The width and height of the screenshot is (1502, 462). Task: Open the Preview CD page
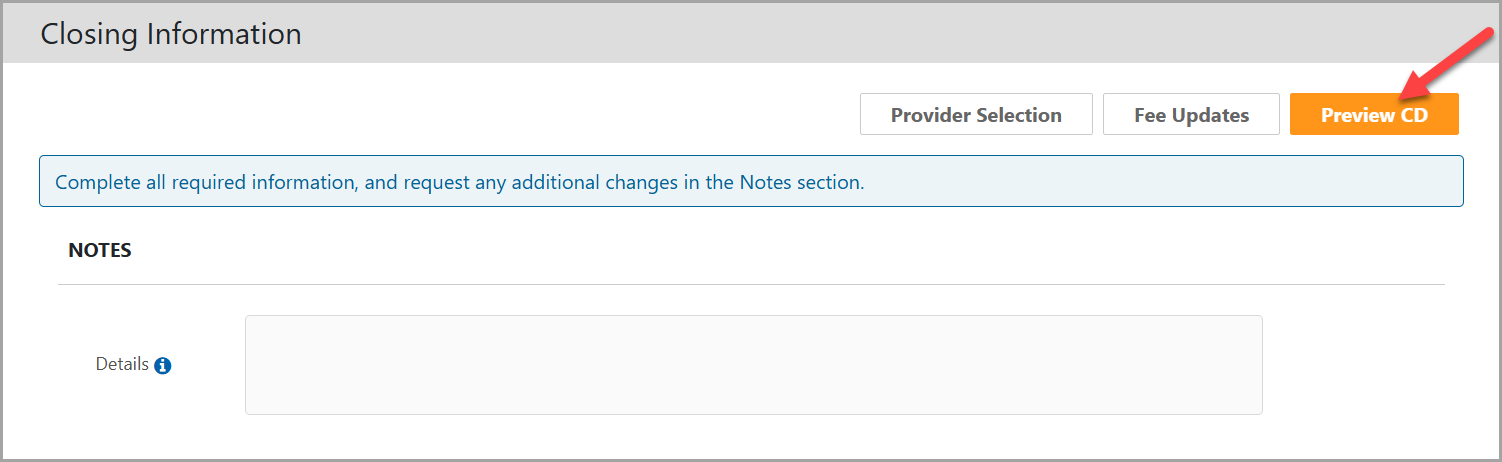(x=1373, y=115)
